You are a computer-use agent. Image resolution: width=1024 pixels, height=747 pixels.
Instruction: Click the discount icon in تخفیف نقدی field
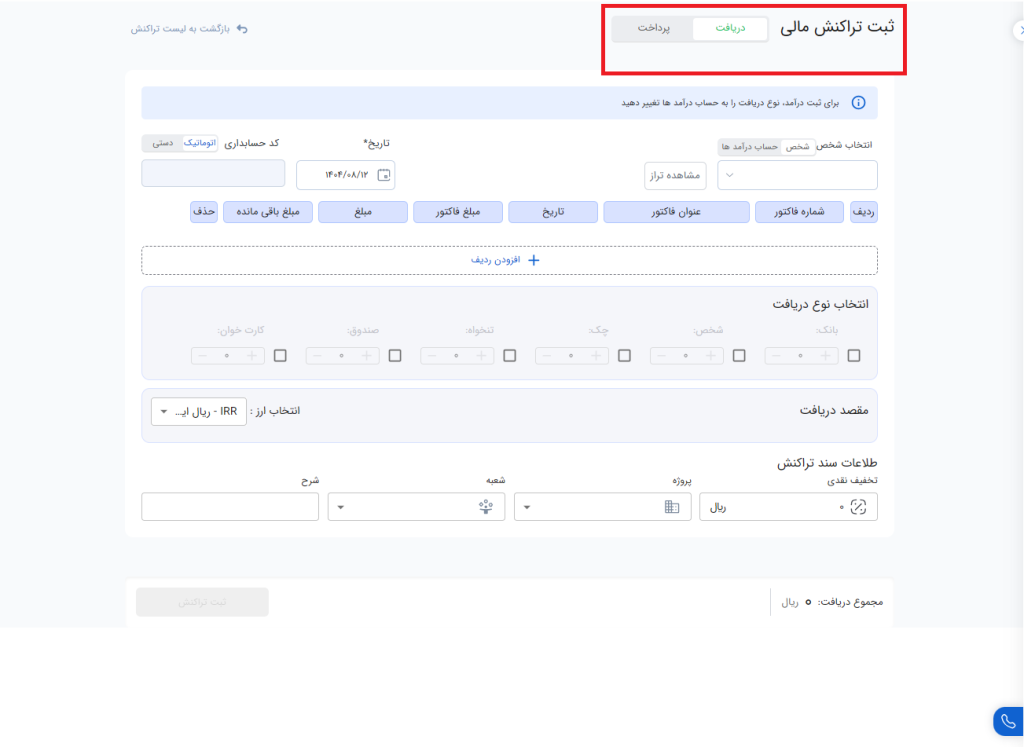pos(857,507)
